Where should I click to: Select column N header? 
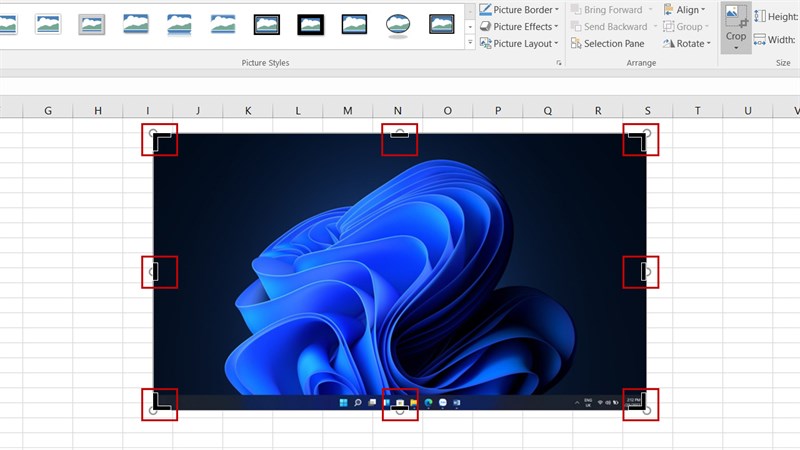[x=398, y=111]
